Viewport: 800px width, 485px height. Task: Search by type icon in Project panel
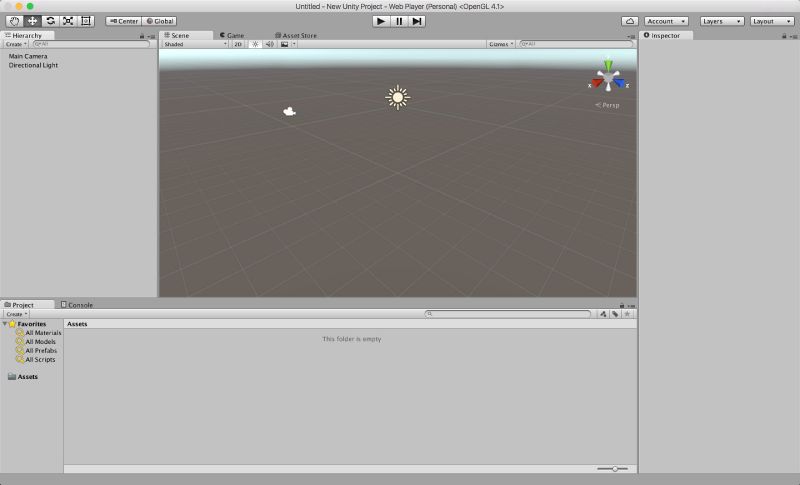click(x=603, y=314)
